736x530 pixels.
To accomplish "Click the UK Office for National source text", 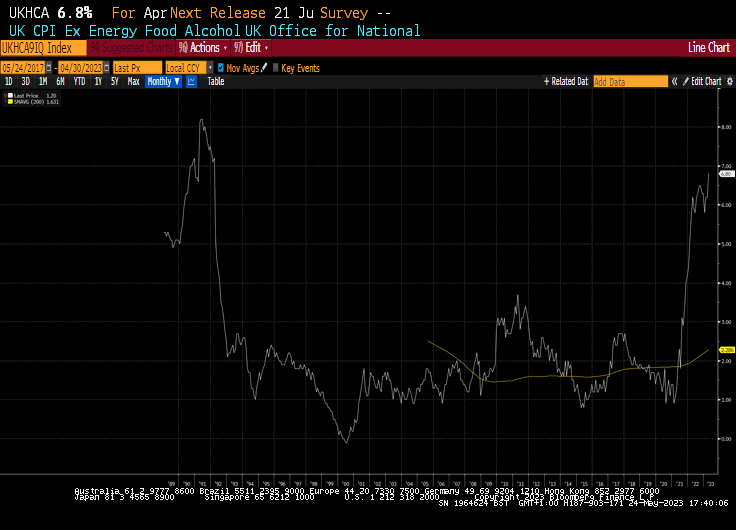I will coord(332,31).
